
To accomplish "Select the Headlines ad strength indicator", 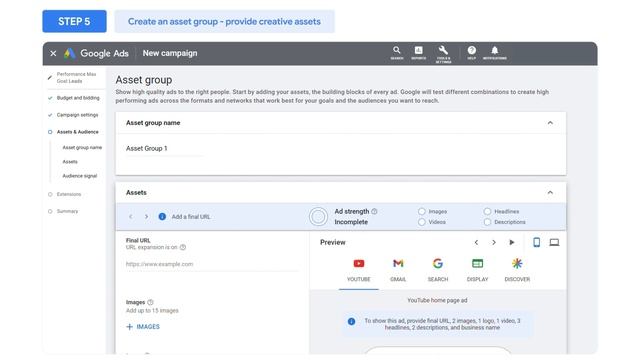I will (x=487, y=211).
